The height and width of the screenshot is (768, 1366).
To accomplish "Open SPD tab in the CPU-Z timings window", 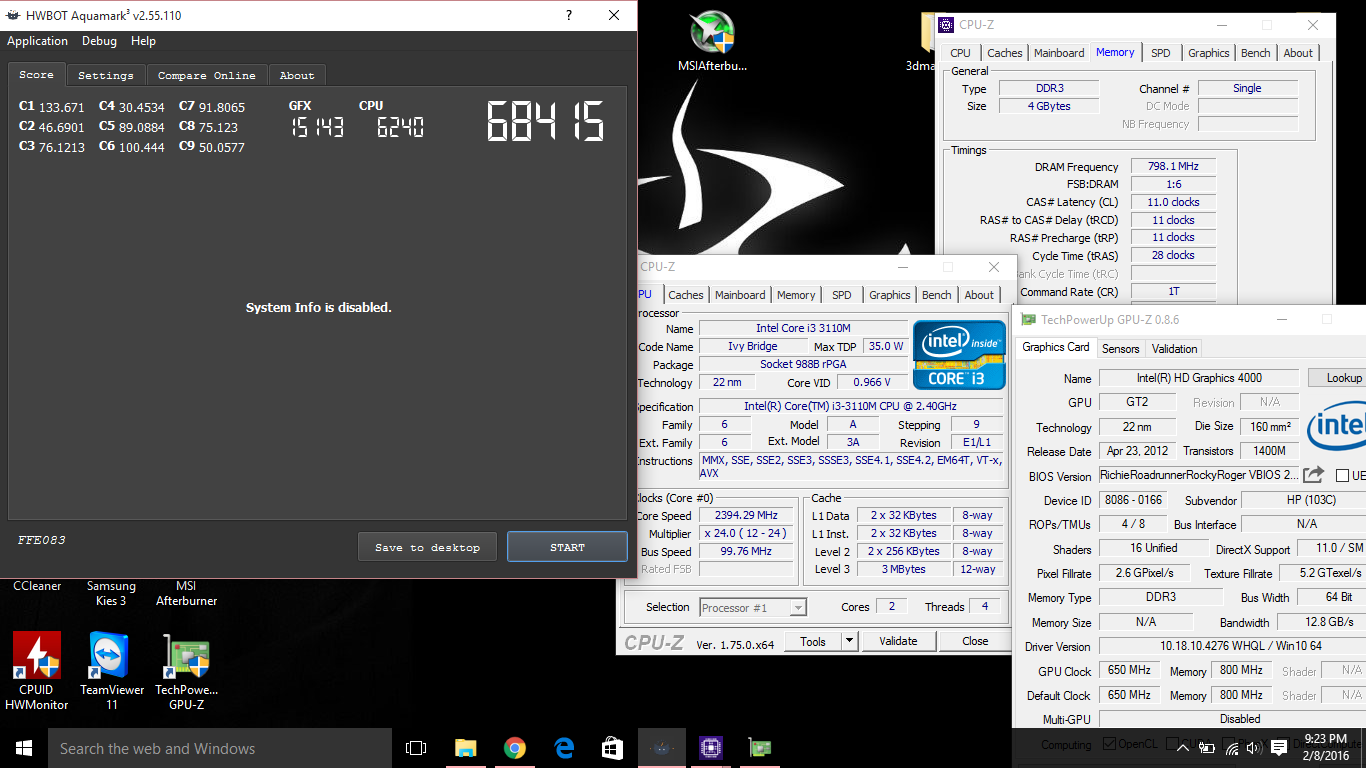I will [1160, 53].
